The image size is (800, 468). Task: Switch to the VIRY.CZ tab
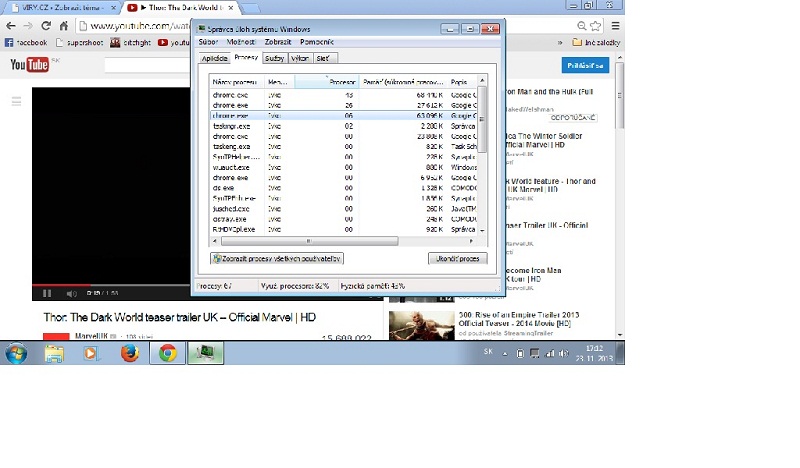tap(64, 8)
